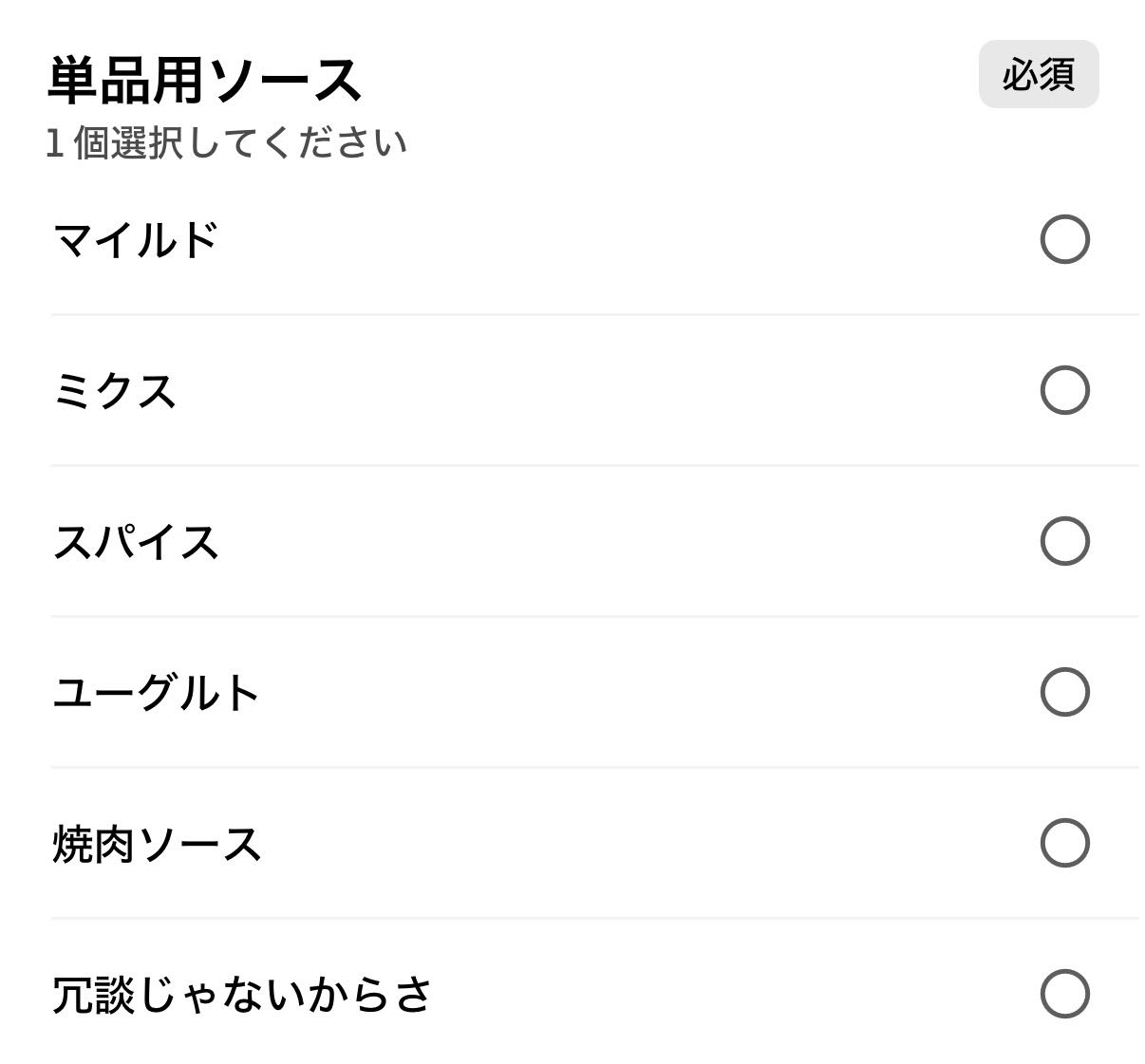This screenshot has height=1064, width=1145.
Task: Tap the ミクス sauce label text
Action: click(115, 391)
